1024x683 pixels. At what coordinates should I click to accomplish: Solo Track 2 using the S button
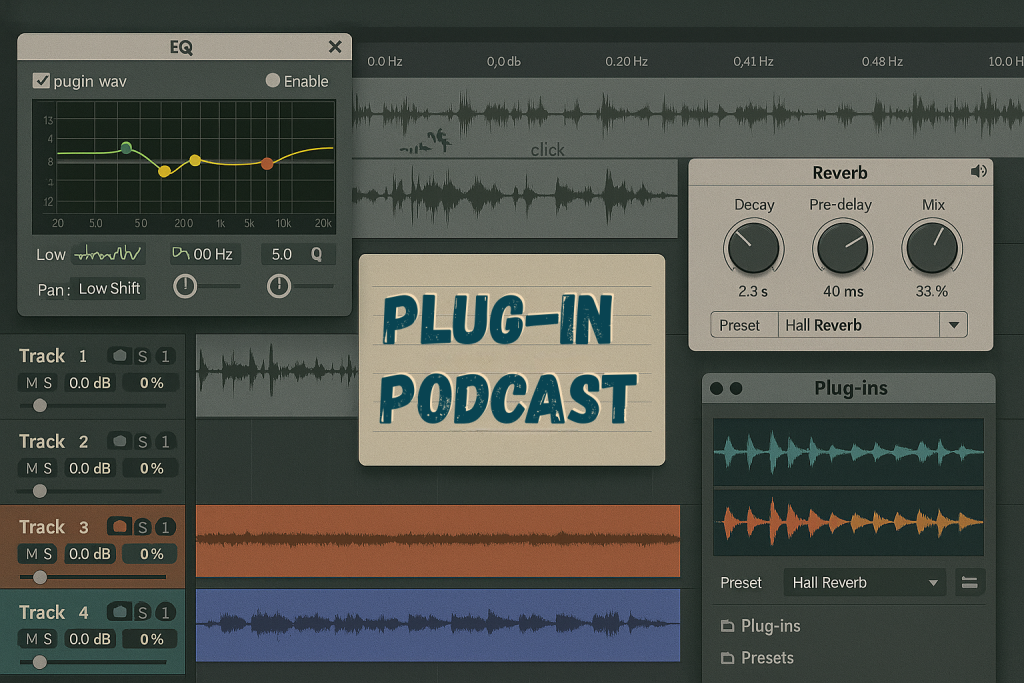(x=142, y=441)
